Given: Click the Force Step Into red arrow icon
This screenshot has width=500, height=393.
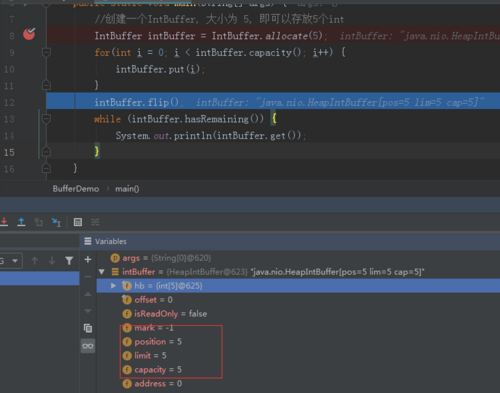Looking at the screenshot, I should (x=4, y=222).
